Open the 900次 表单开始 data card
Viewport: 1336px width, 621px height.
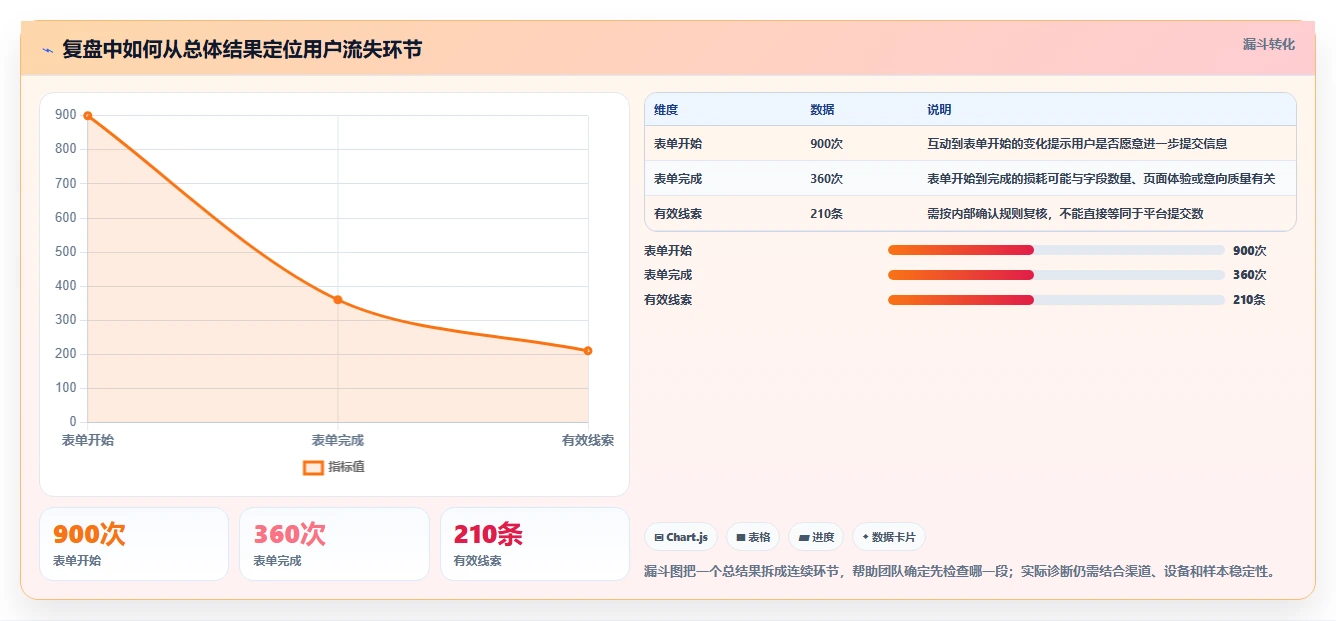134,544
